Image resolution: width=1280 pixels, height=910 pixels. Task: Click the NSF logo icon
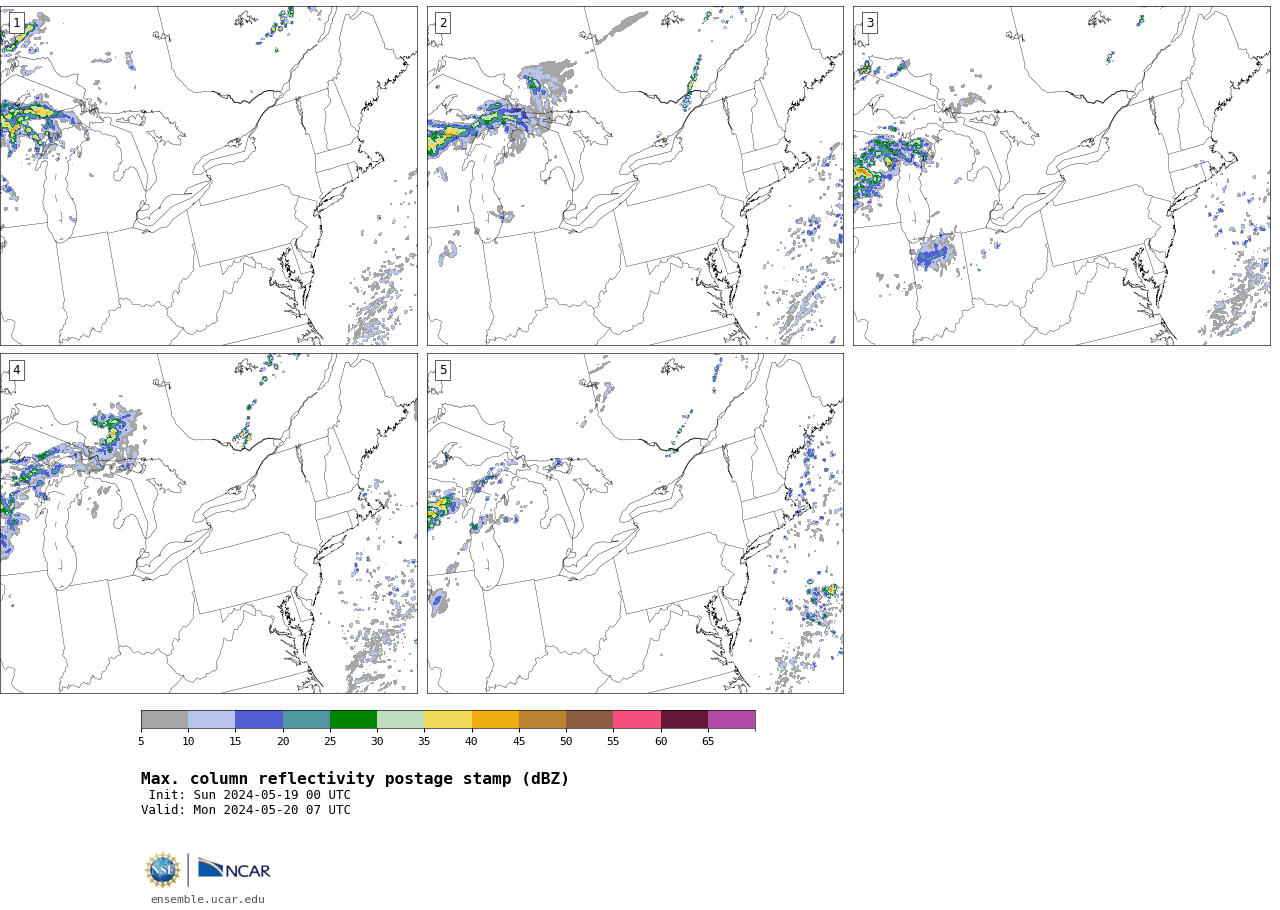tap(163, 870)
